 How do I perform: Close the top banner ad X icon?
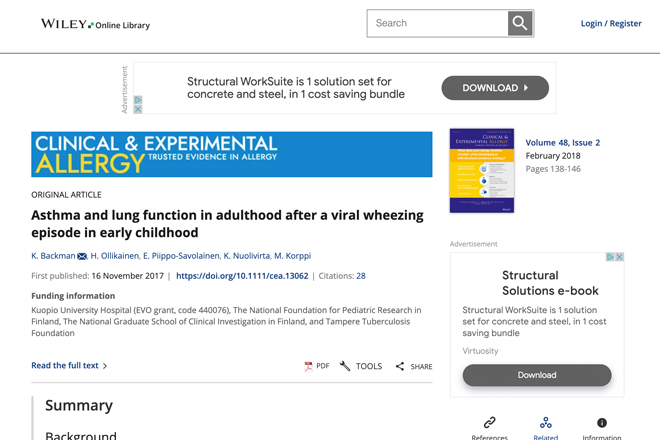tap(138, 109)
